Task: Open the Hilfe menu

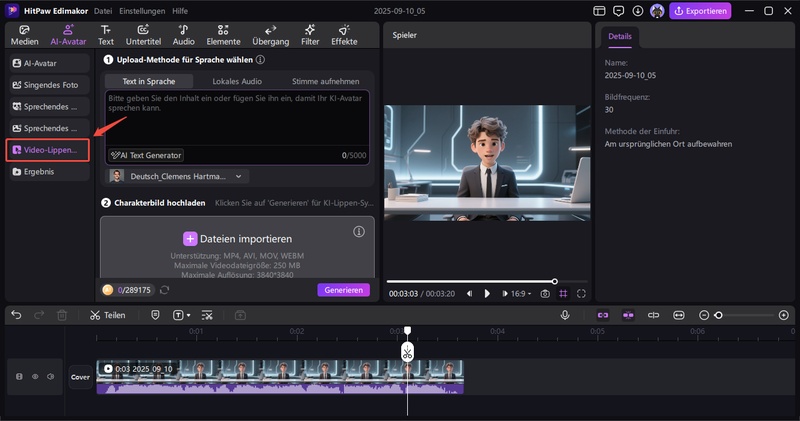Action: click(180, 11)
